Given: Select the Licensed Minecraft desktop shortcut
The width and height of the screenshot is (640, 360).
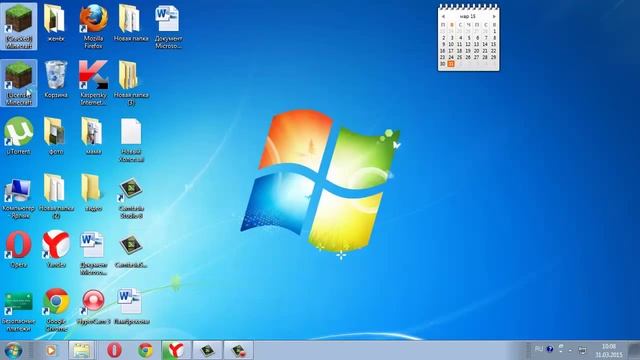Looking at the screenshot, I should pos(19,83).
